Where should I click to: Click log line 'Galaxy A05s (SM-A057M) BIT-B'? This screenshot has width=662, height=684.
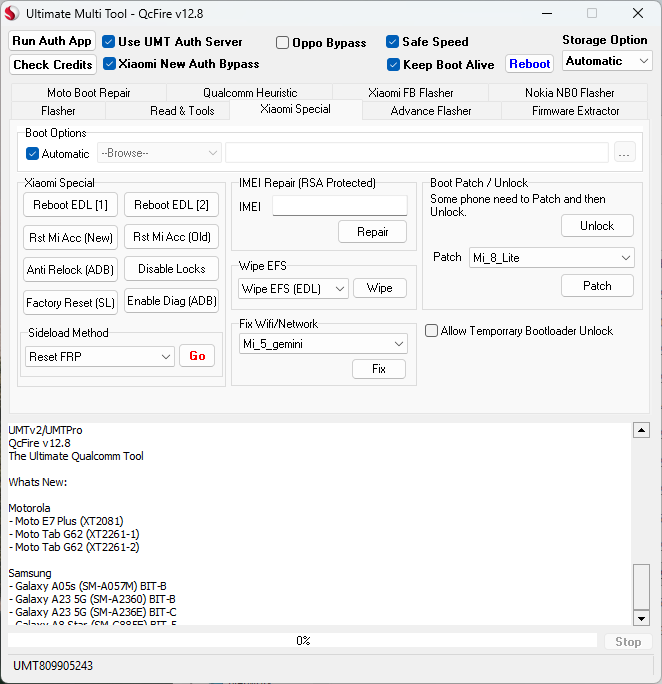[88, 586]
